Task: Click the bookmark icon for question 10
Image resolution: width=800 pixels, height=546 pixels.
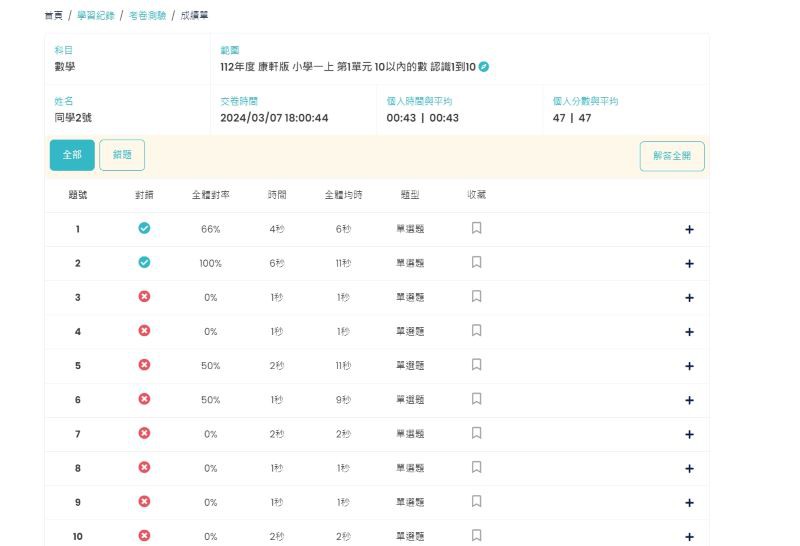Action: [476, 536]
